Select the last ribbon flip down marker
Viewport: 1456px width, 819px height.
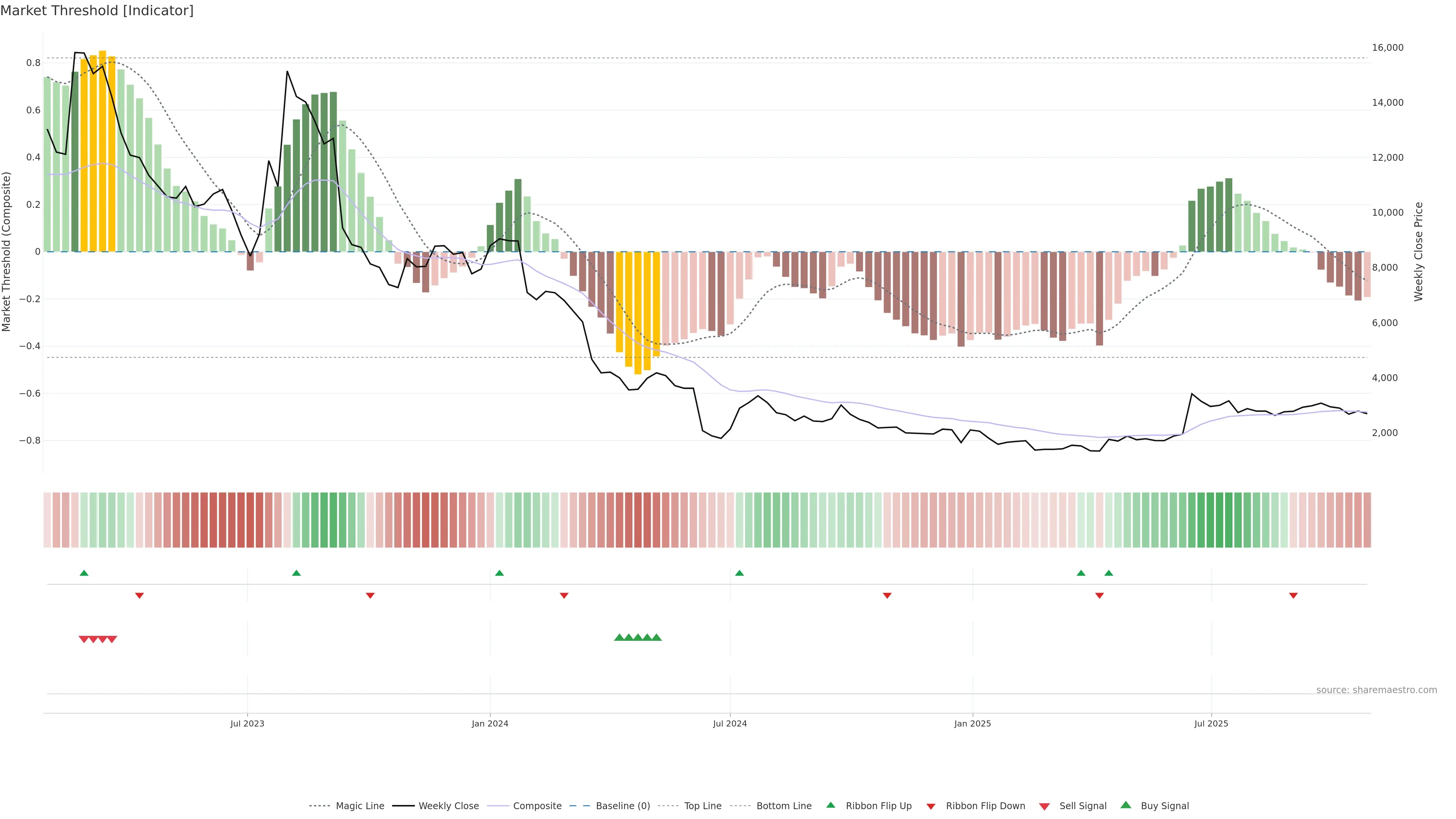(1293, 596)
